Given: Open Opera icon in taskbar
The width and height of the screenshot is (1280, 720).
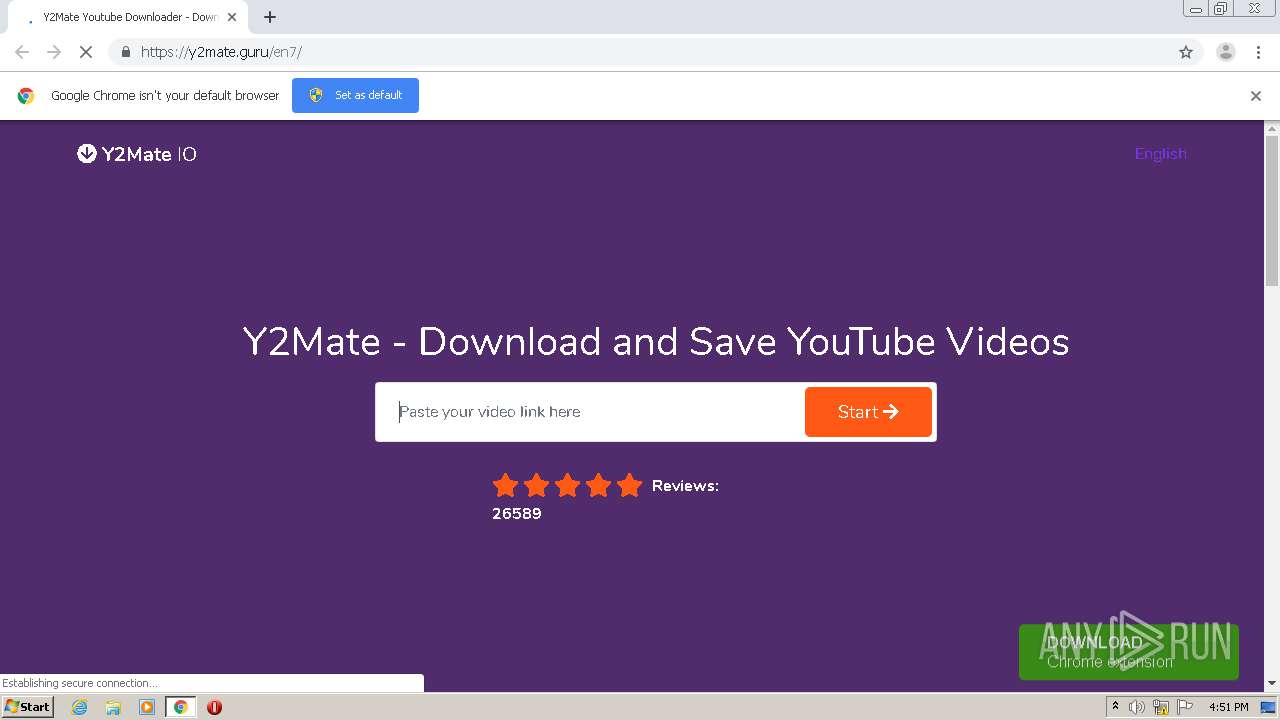Looking at the screenshot, I should (x=214, y=707).
